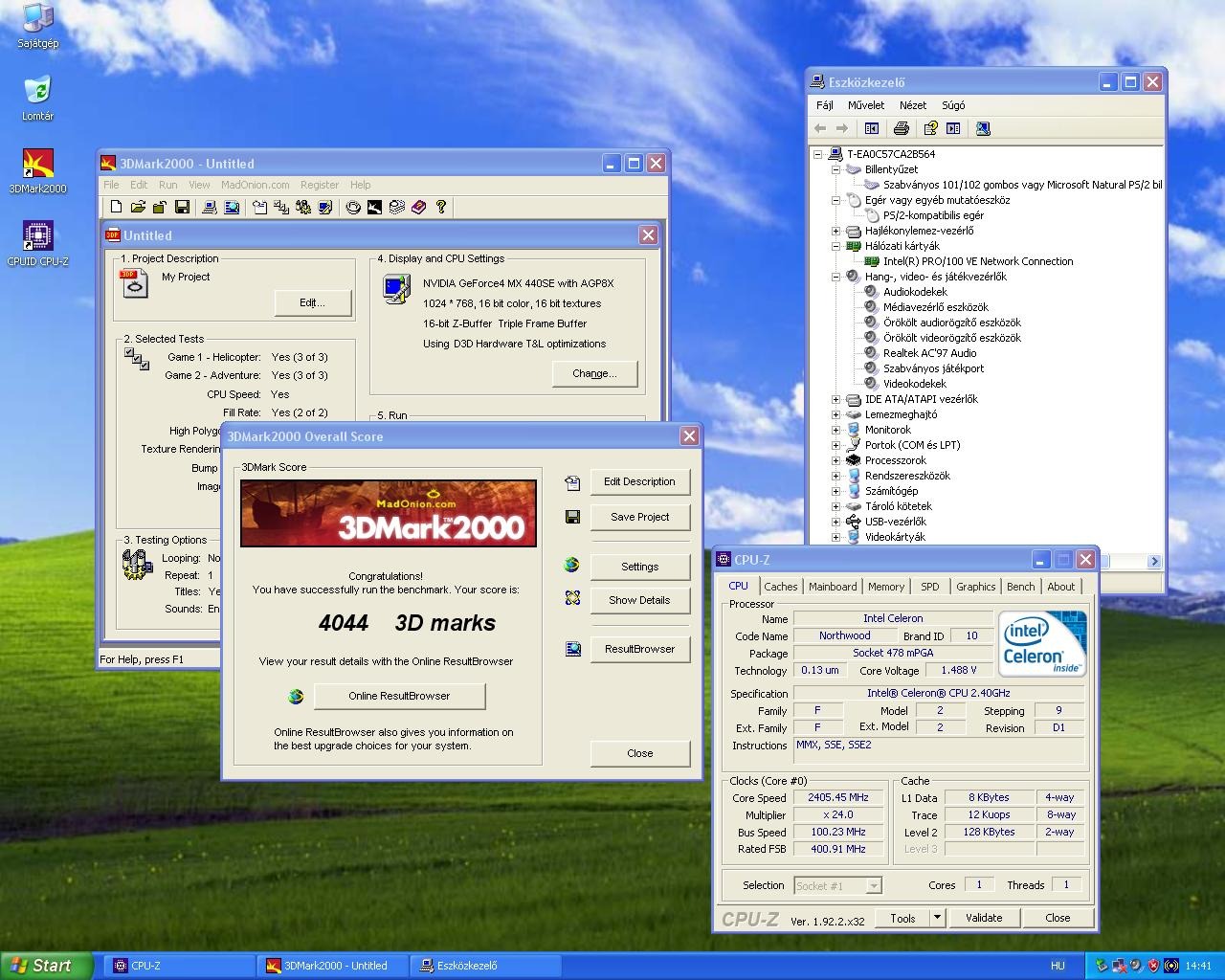Click the black helicopter demo icon in 3DMark2000 toolbar

coord(374,207)
